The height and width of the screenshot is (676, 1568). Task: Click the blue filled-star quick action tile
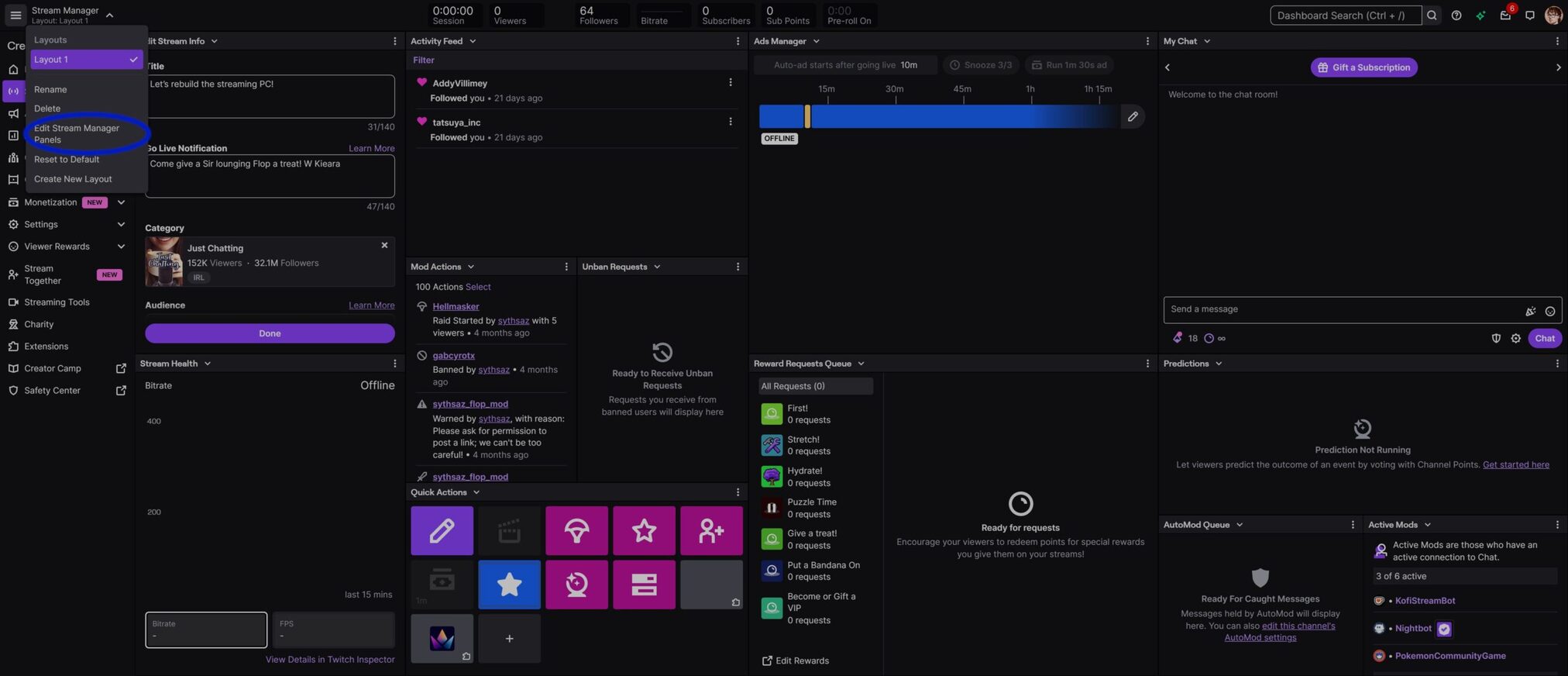click(509, 585)
